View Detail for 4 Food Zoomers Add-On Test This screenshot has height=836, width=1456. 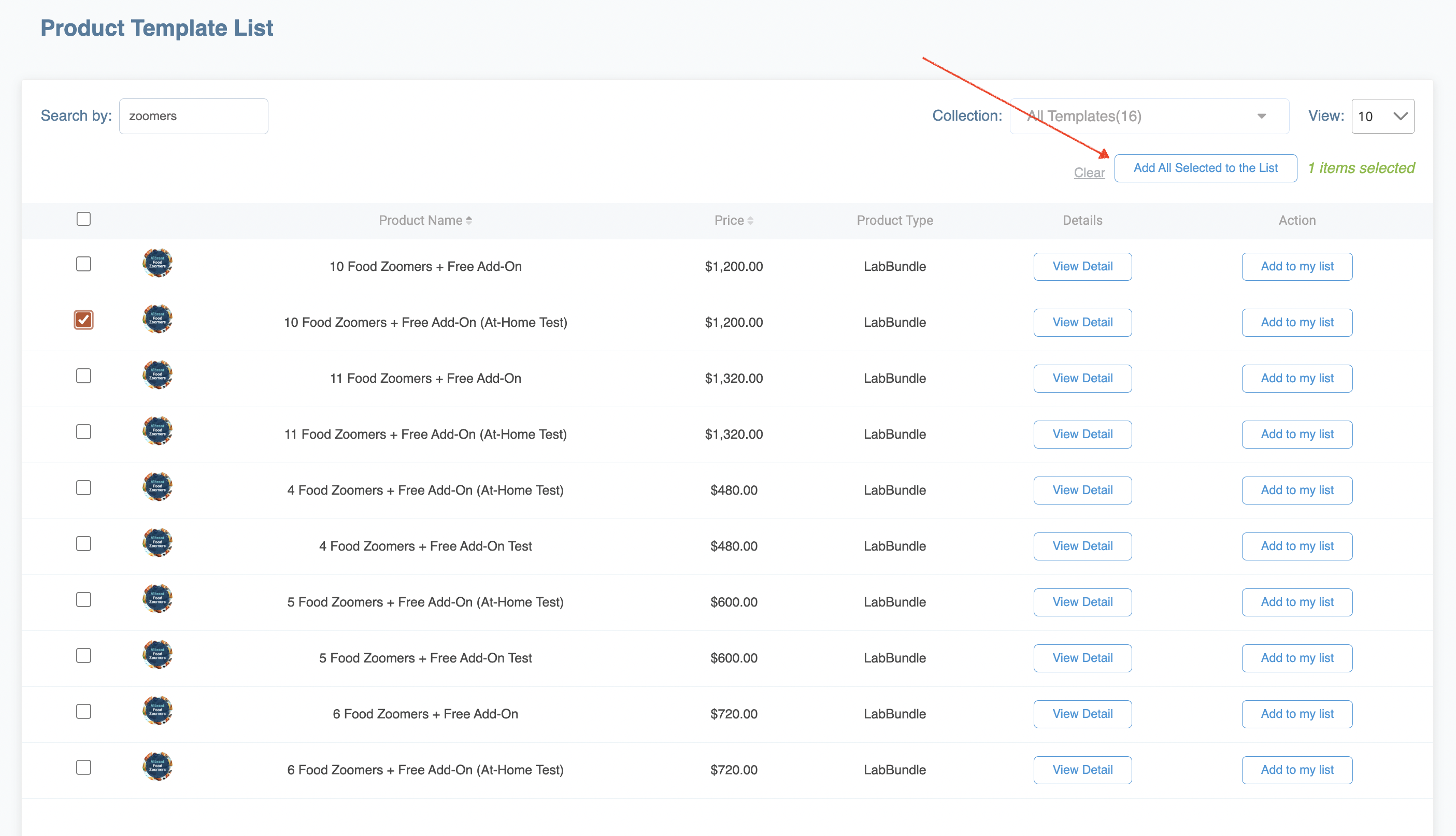click(x=1082, y=546)
